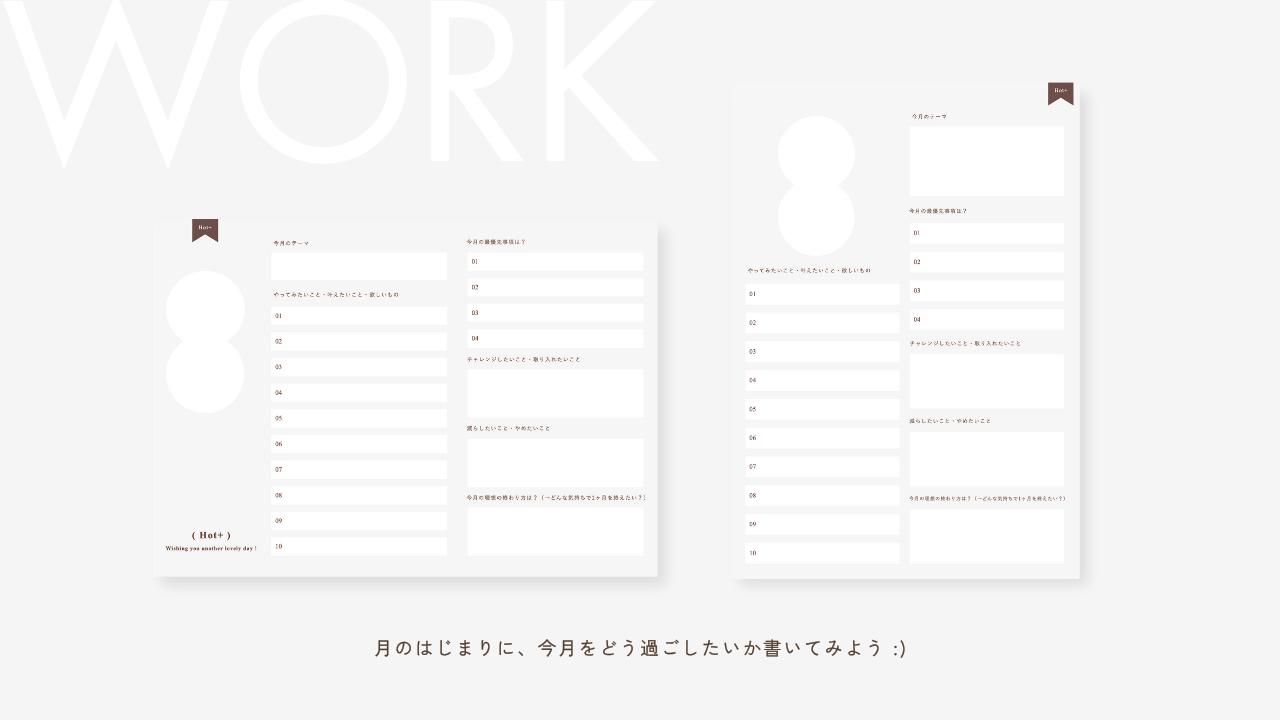
Task: Select wish list row 10 on the landscape planner
Action: 359,547
